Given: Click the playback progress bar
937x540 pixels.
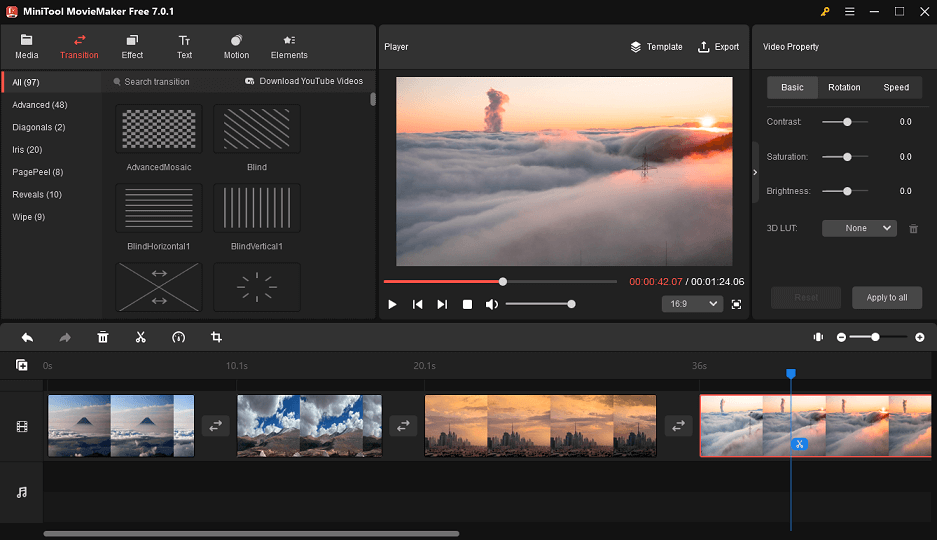Looking at the screenshot, I should pyautogui.click(x=500, y=281).
